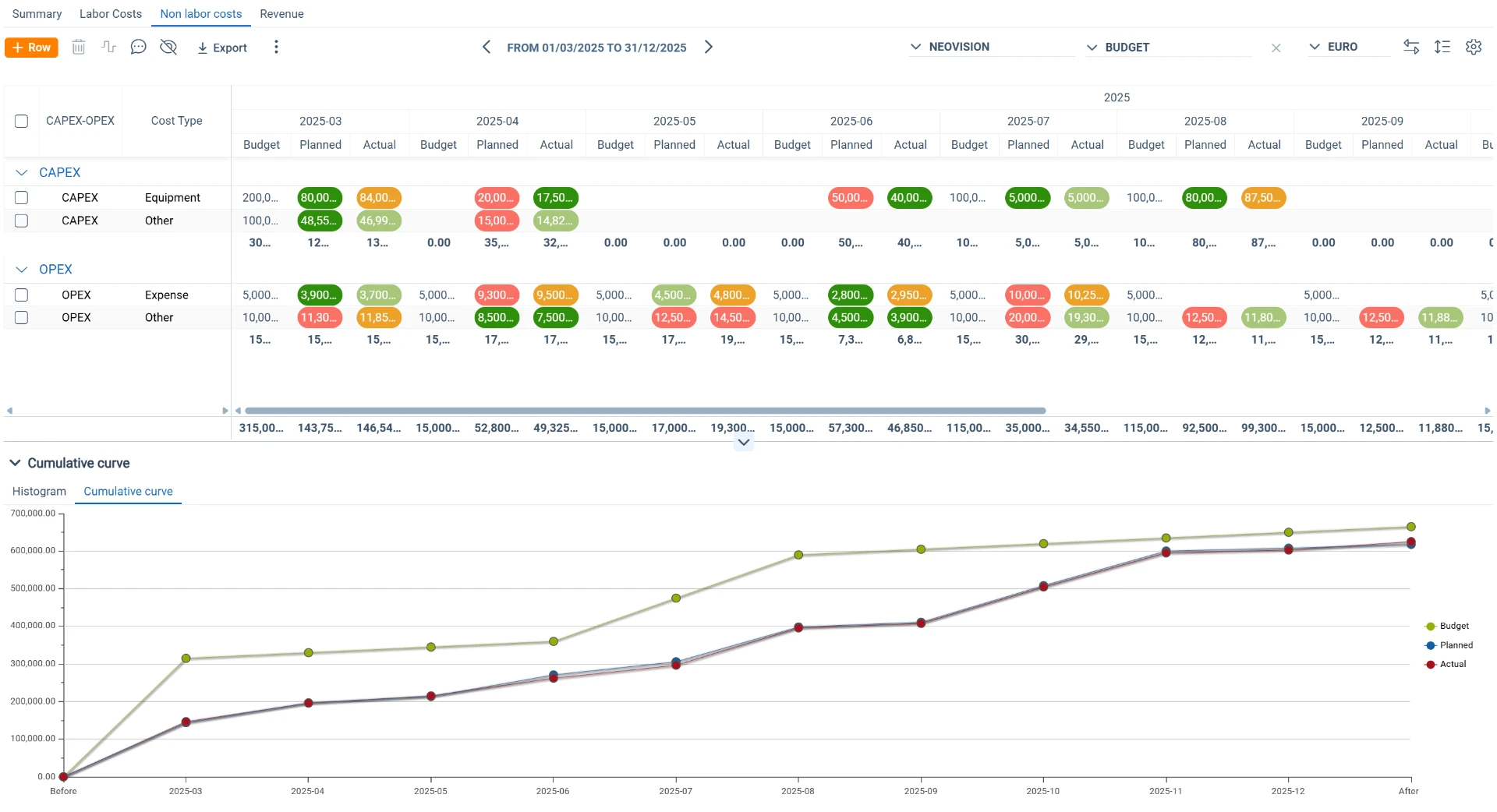
Task: Toggle the Actual legend swatch
Action: (x=1431, y=665)
